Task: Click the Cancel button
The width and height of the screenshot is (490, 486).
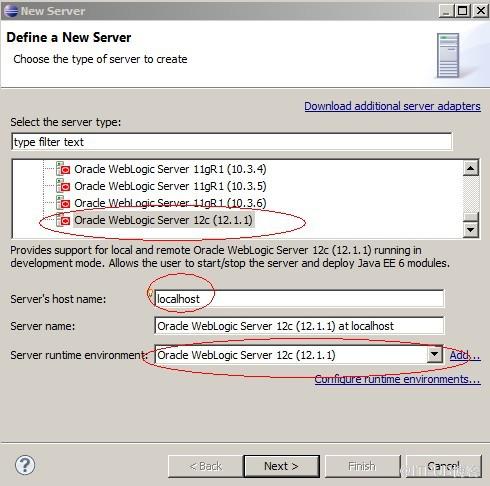Action: click(444, 466)
